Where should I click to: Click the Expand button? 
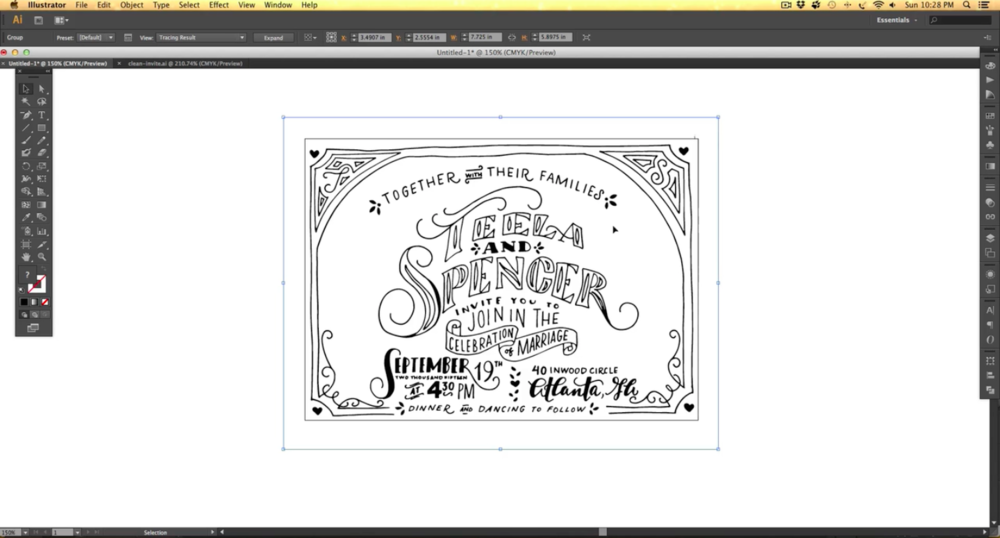click(x=272, y=37)
